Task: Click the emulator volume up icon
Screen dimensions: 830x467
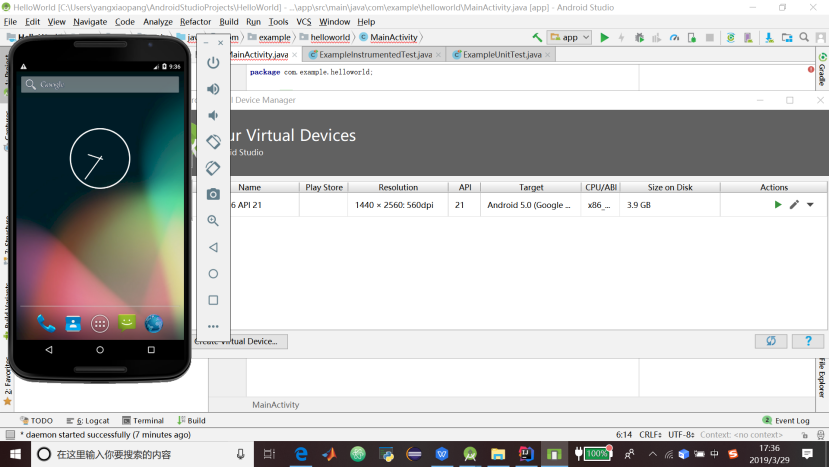Action: [x=213, y=89]
